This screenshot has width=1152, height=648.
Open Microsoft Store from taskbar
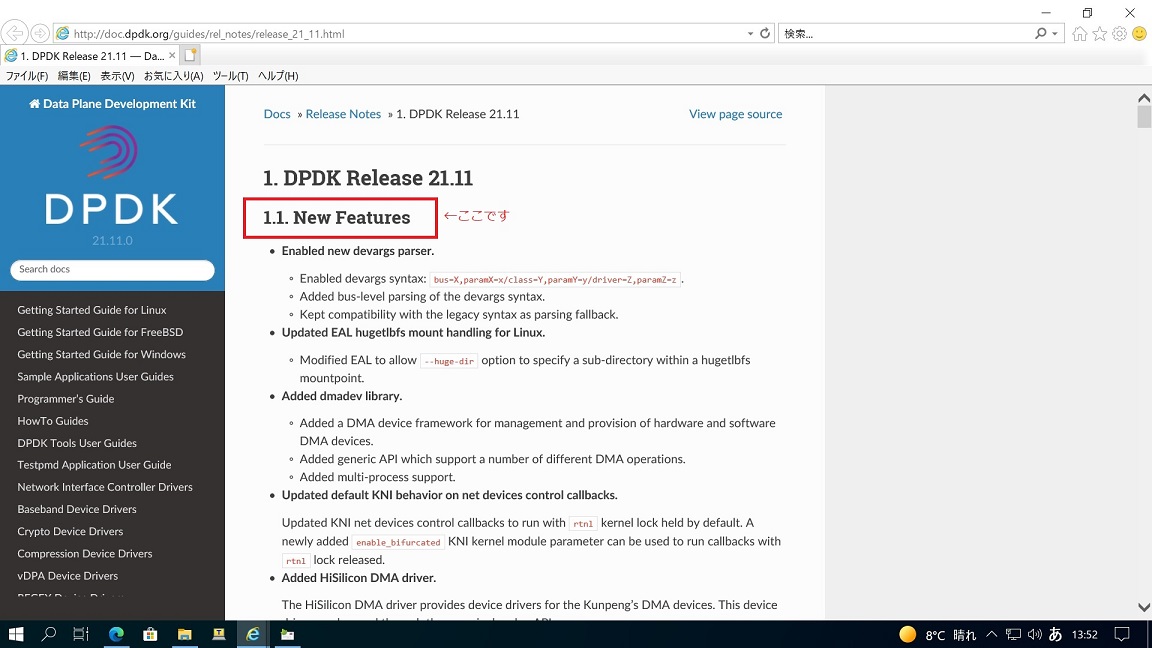tap(150, 634)
